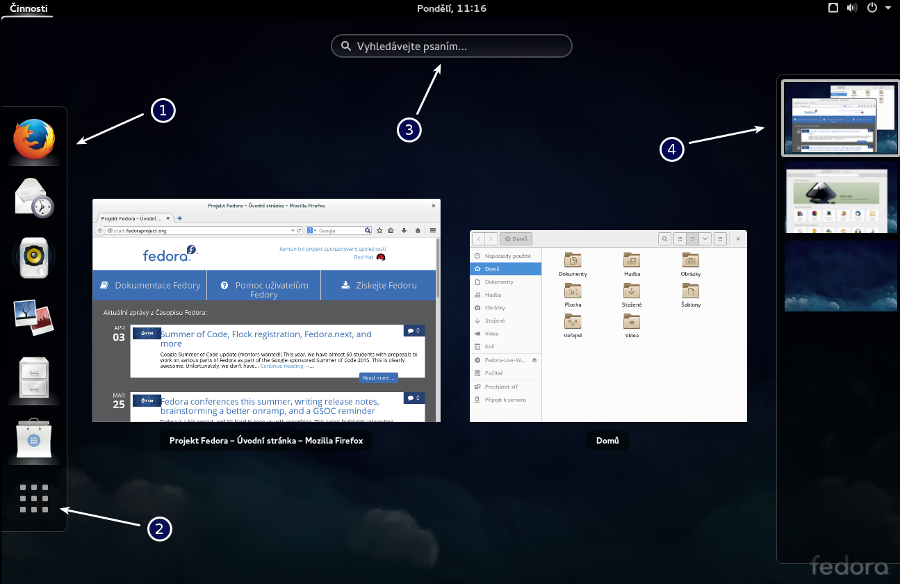The width and height of the screenshot is (900, 584).
Task: Open the Files cabinet icon in dash
Action: click(34, 378)
